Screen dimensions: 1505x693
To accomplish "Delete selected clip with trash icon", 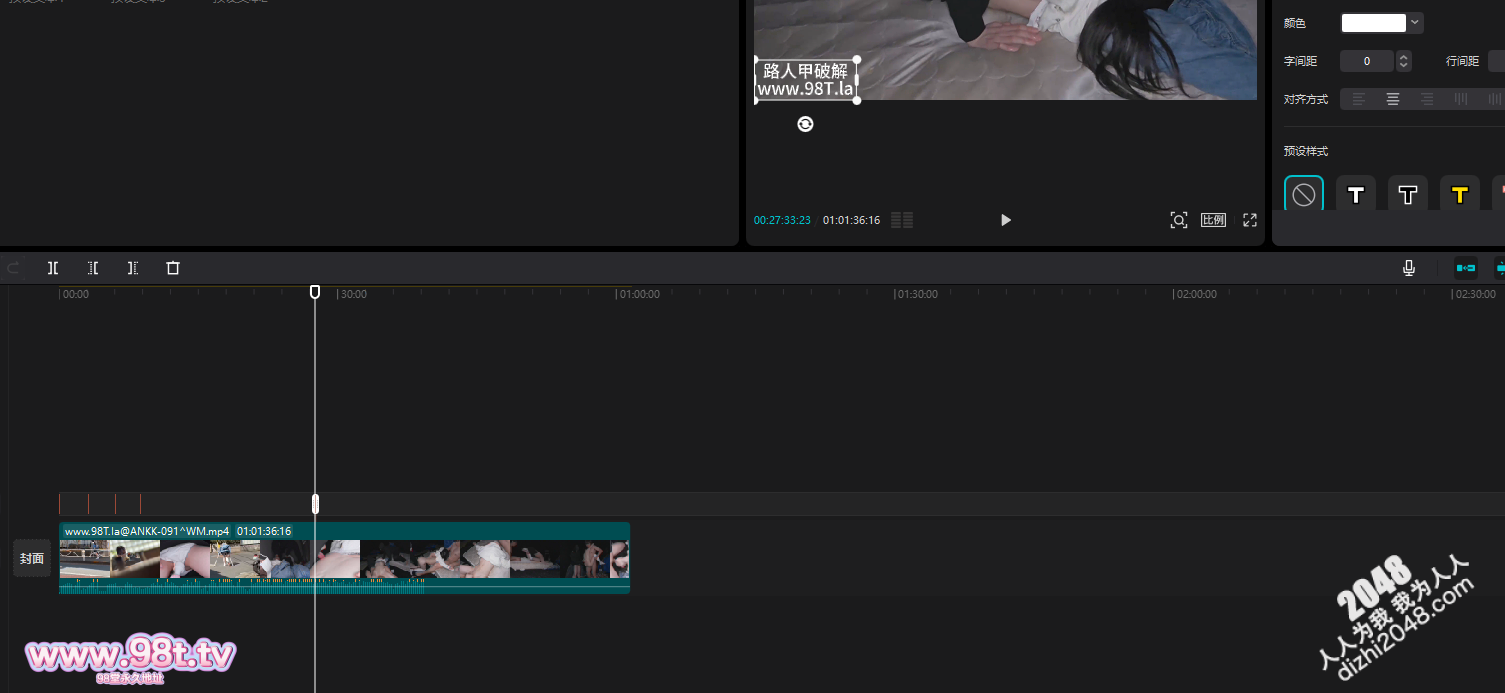I will (x=173, y=268).
